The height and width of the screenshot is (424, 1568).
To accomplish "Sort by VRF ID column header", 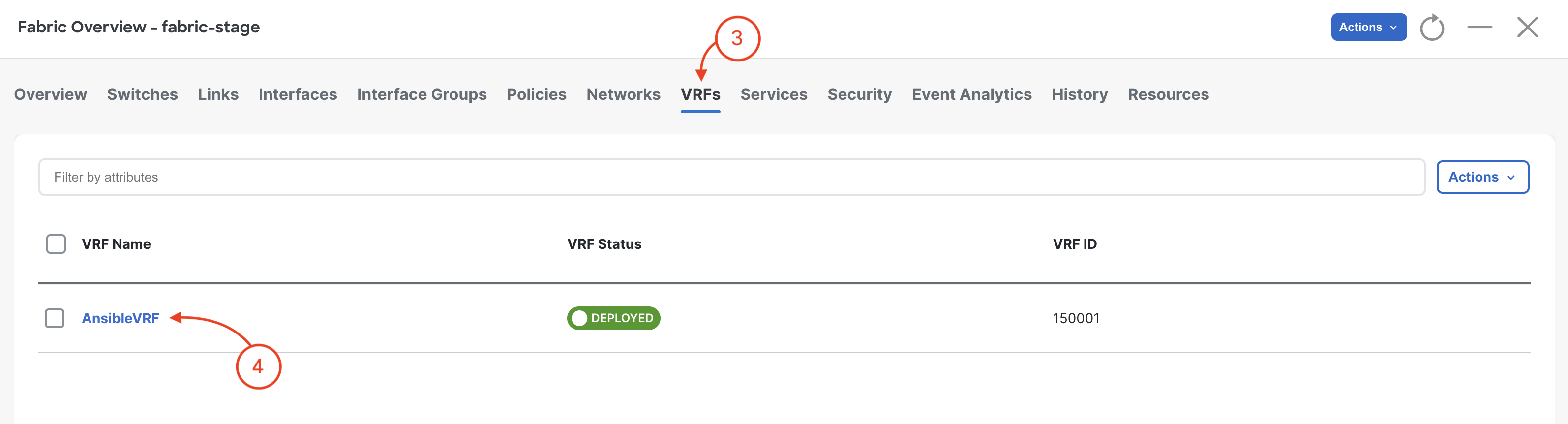I will tap(1074, 244).
